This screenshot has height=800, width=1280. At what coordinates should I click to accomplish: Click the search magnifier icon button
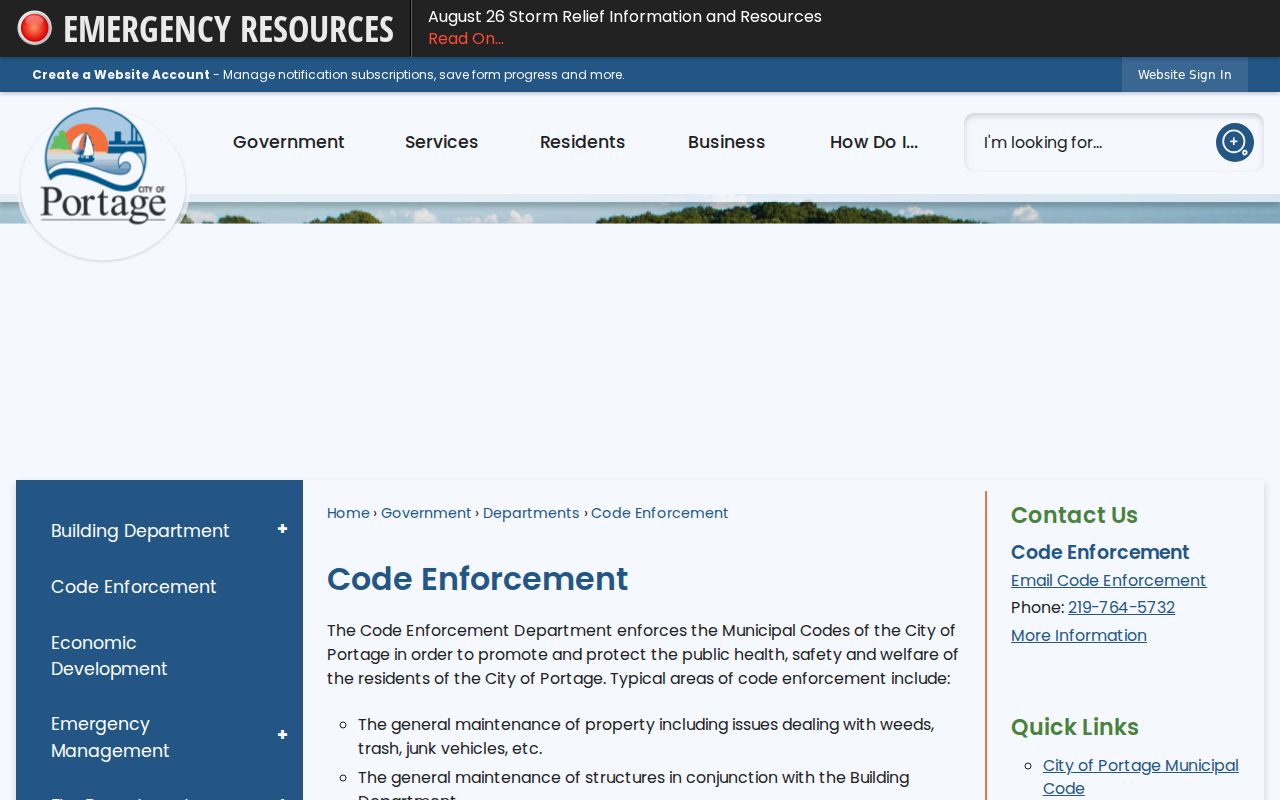click(1234, 142)
